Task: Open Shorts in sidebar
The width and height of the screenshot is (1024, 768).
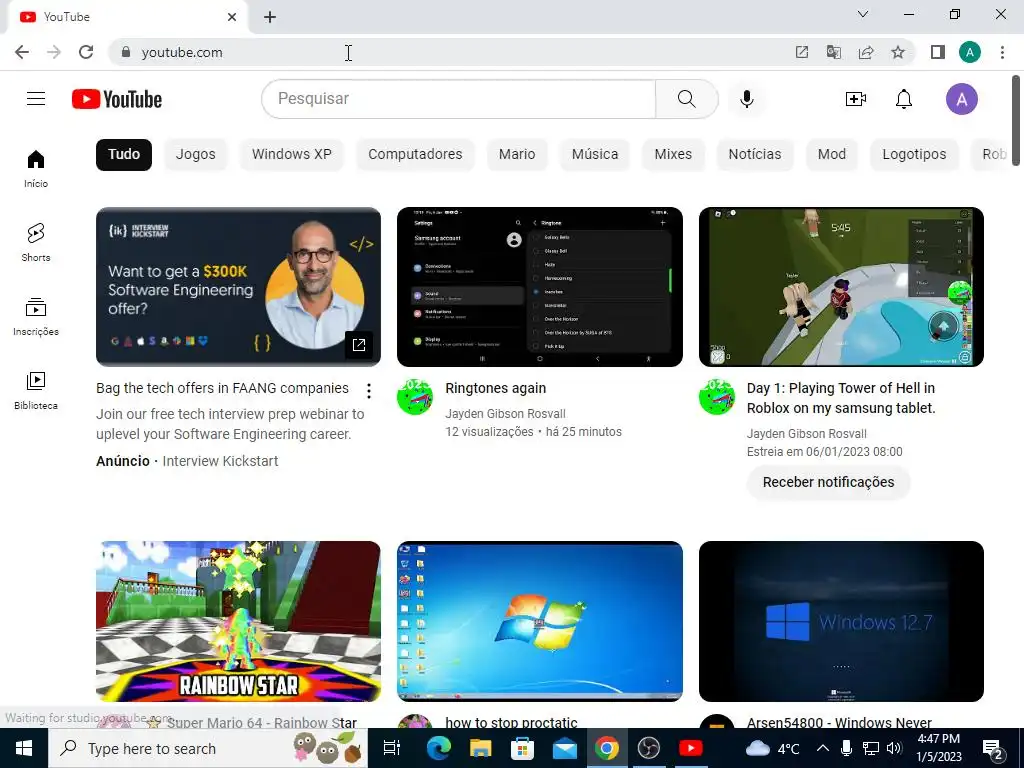Action: click(x=36, y=242)
